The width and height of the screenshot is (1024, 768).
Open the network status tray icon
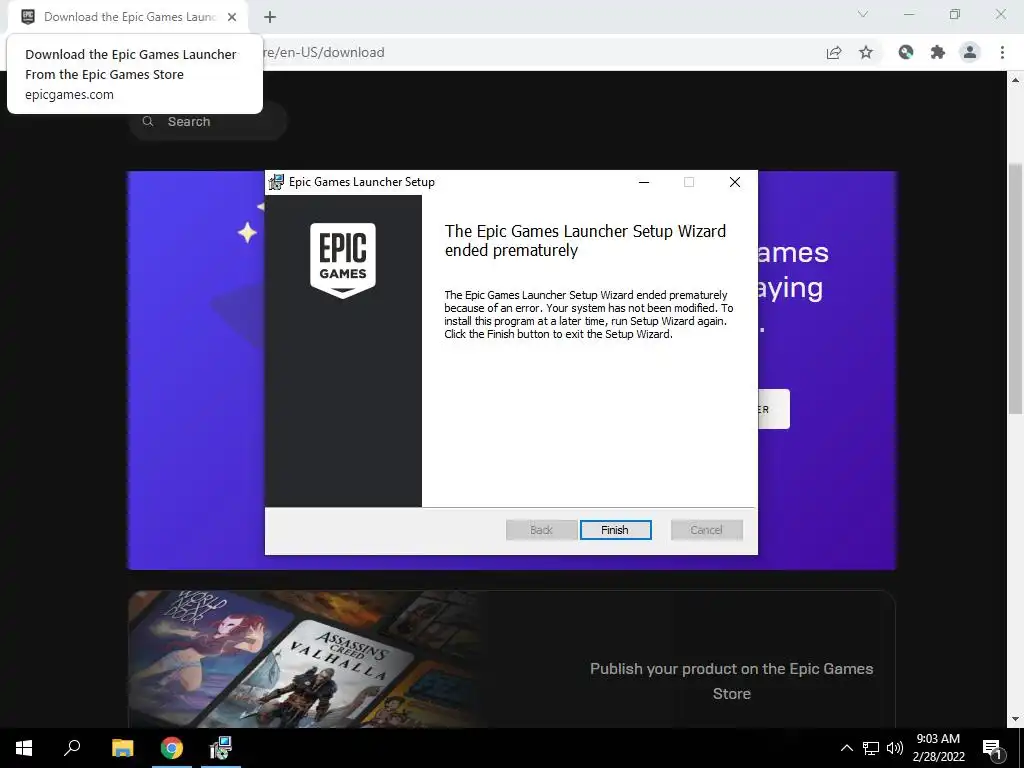tap(871, 748)
